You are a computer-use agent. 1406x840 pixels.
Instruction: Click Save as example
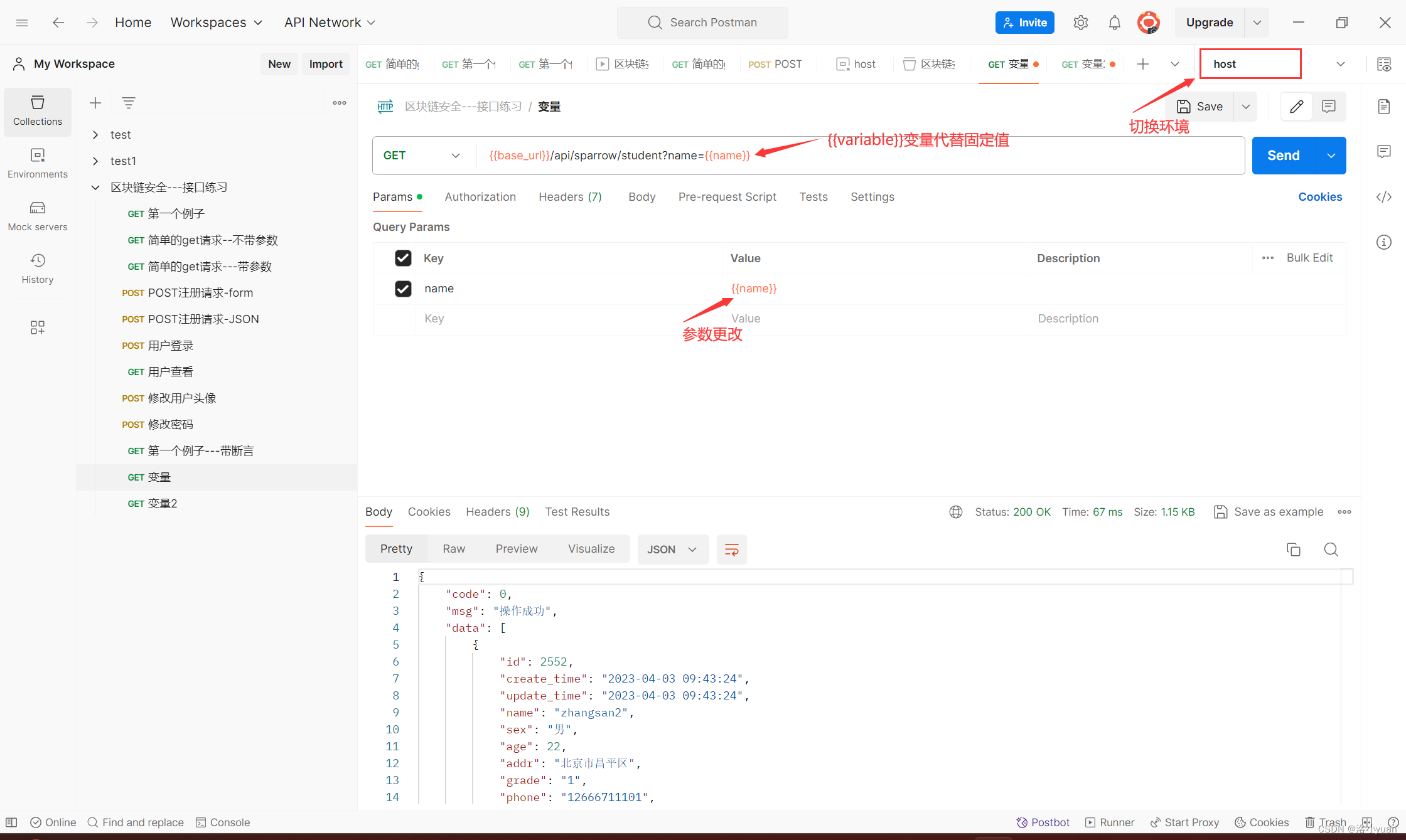click(1269, 512)
